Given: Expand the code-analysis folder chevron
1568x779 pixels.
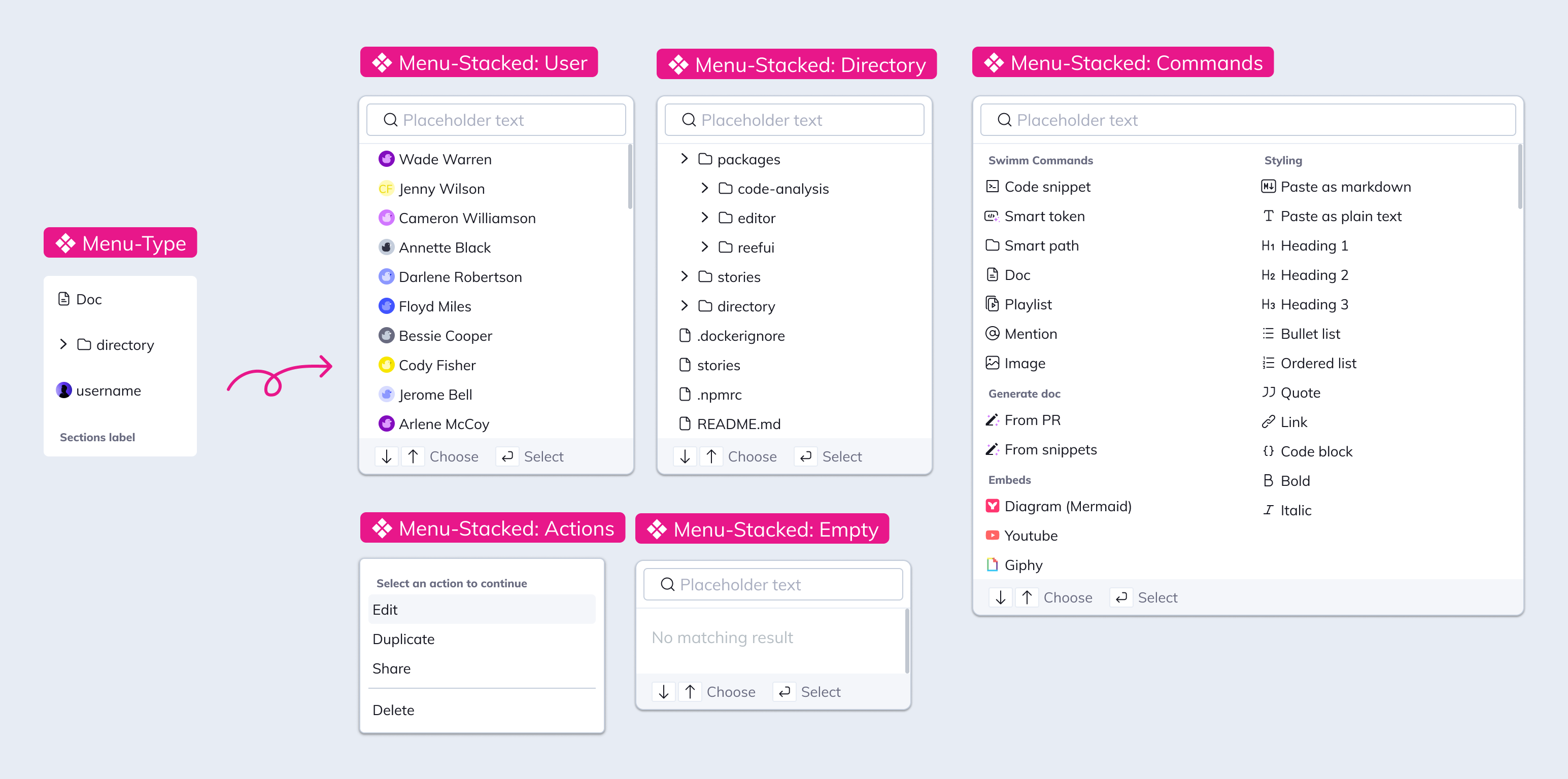Looking at the screenshot, I should pyautogui.click(x=704, y=189).
